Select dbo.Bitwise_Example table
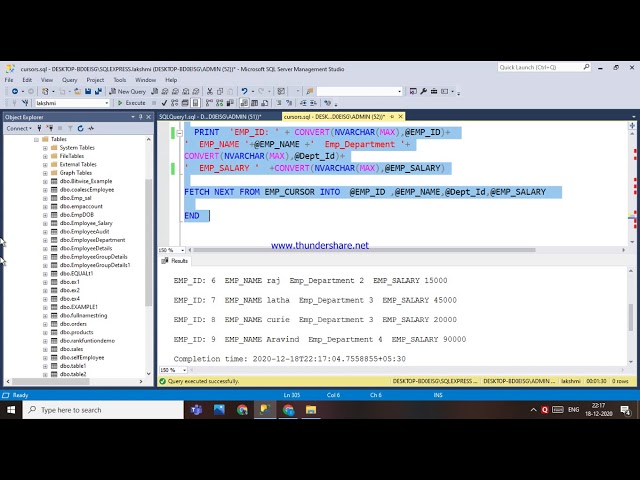The height and width of the screenshot is (480, 640). tap(86, 181)
